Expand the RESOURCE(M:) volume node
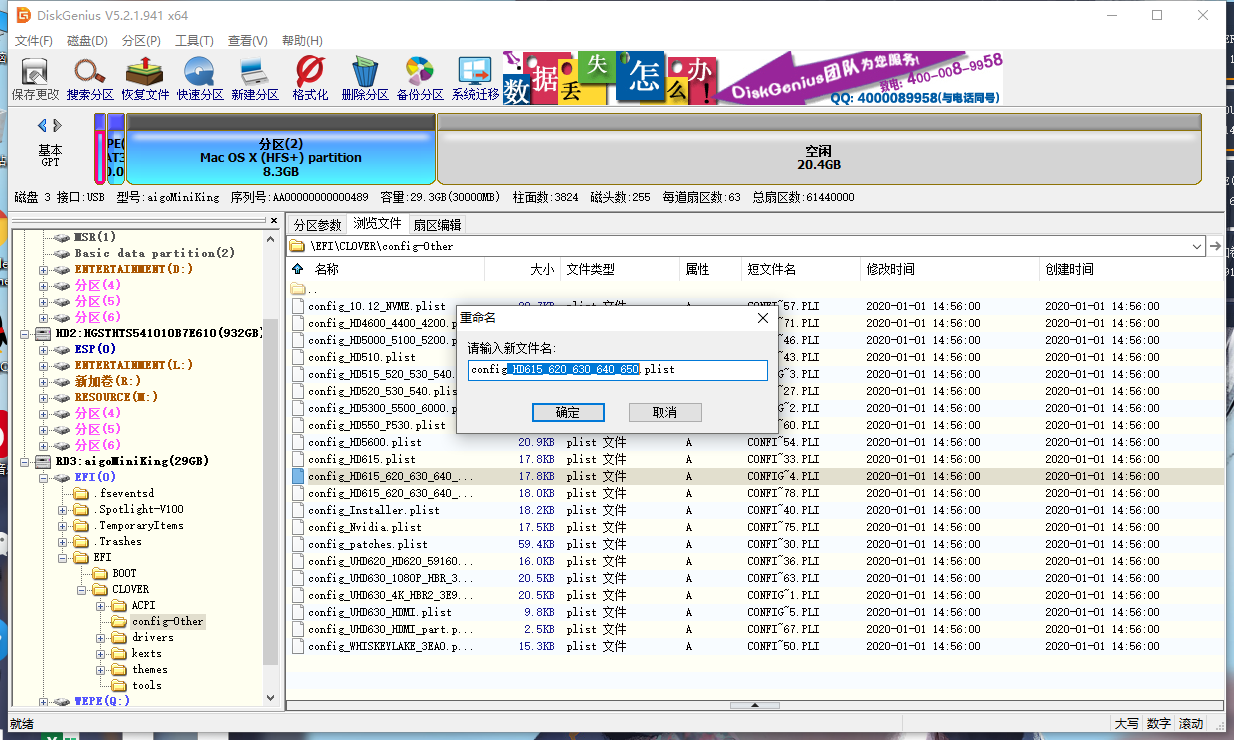The height and width of the screenshot is (740, 1234). coord(43,397)
